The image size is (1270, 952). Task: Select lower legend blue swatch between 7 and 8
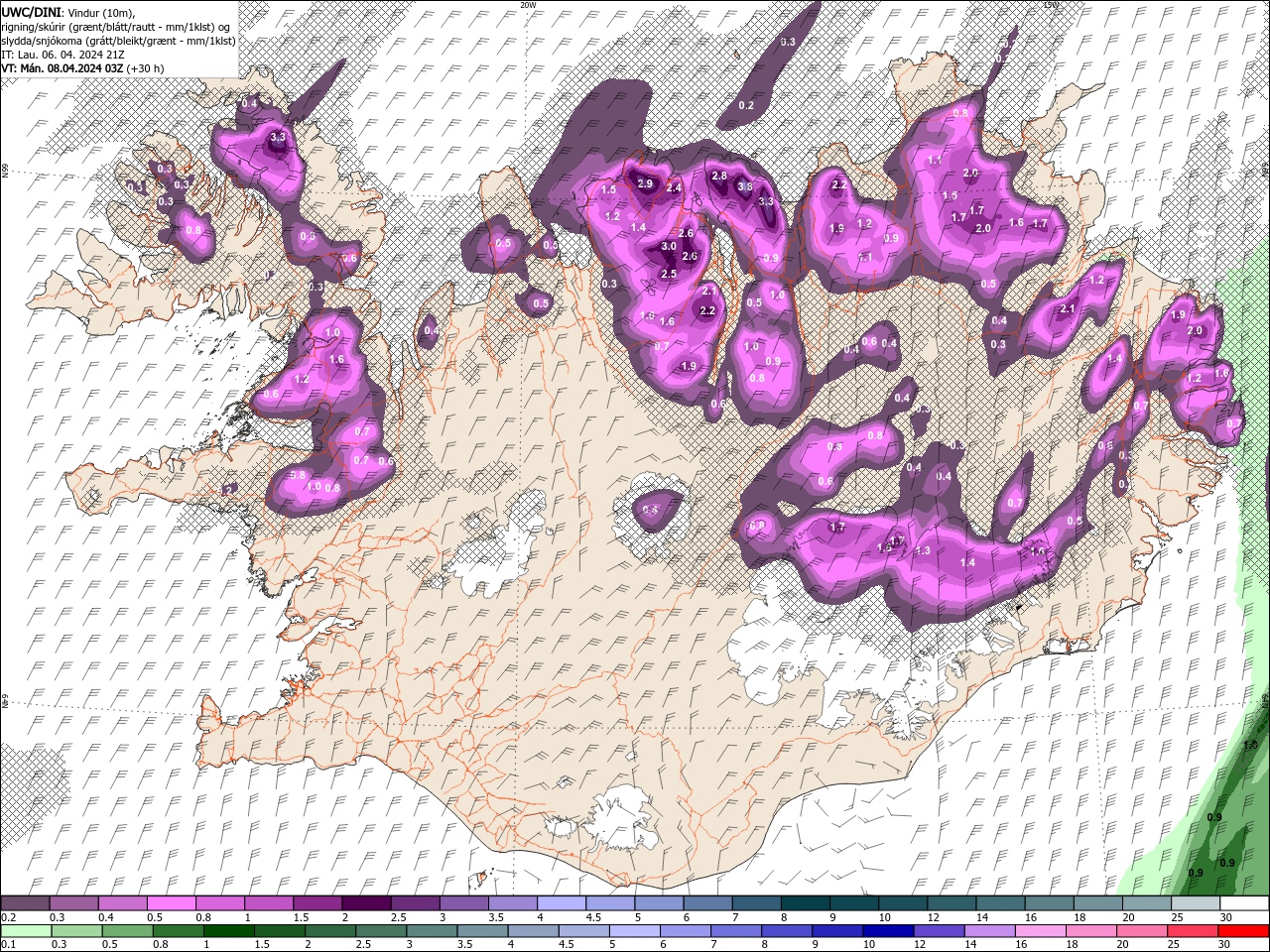[735, 931]
